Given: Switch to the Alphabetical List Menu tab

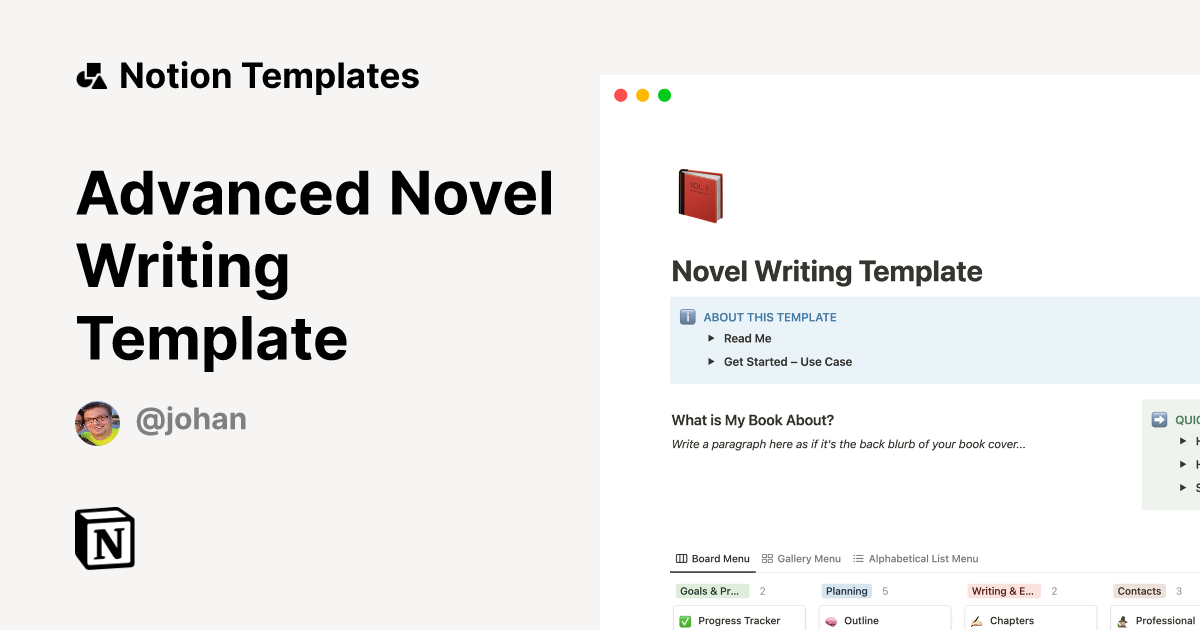Looking at the screenshot, I should 915,559.
